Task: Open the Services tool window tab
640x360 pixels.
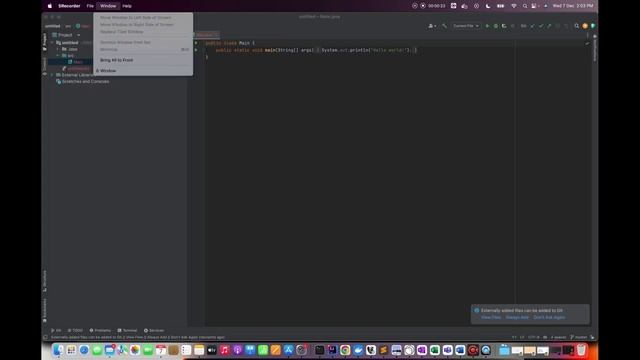Action: (x=154, y=331)
